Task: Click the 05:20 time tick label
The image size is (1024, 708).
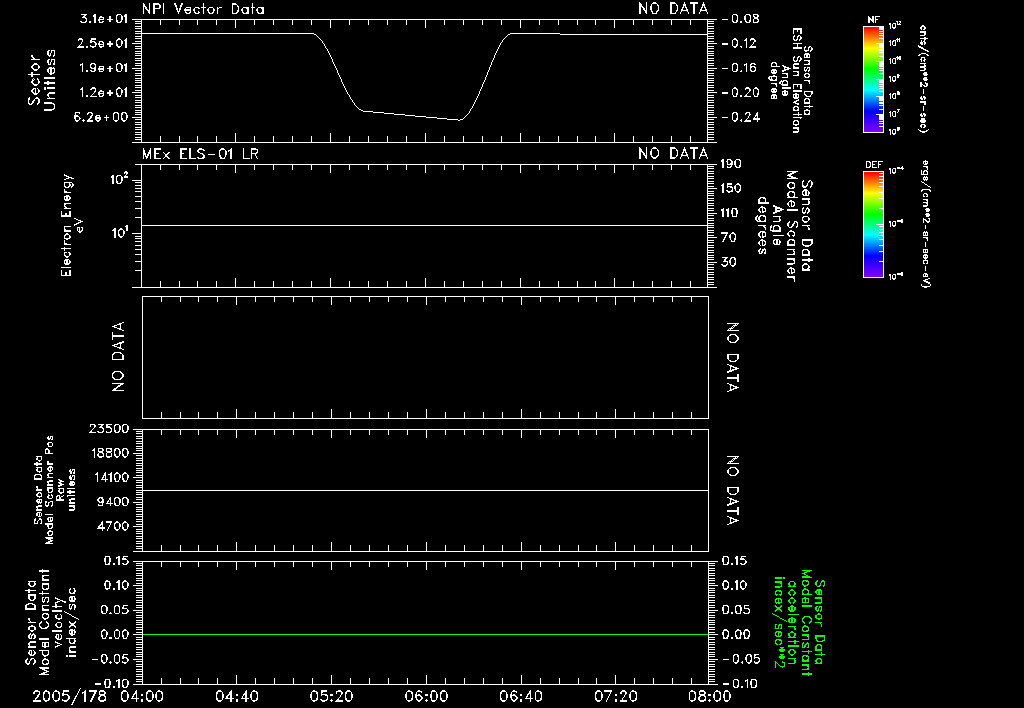Action: pyautogui.click(x=332, y=696)
